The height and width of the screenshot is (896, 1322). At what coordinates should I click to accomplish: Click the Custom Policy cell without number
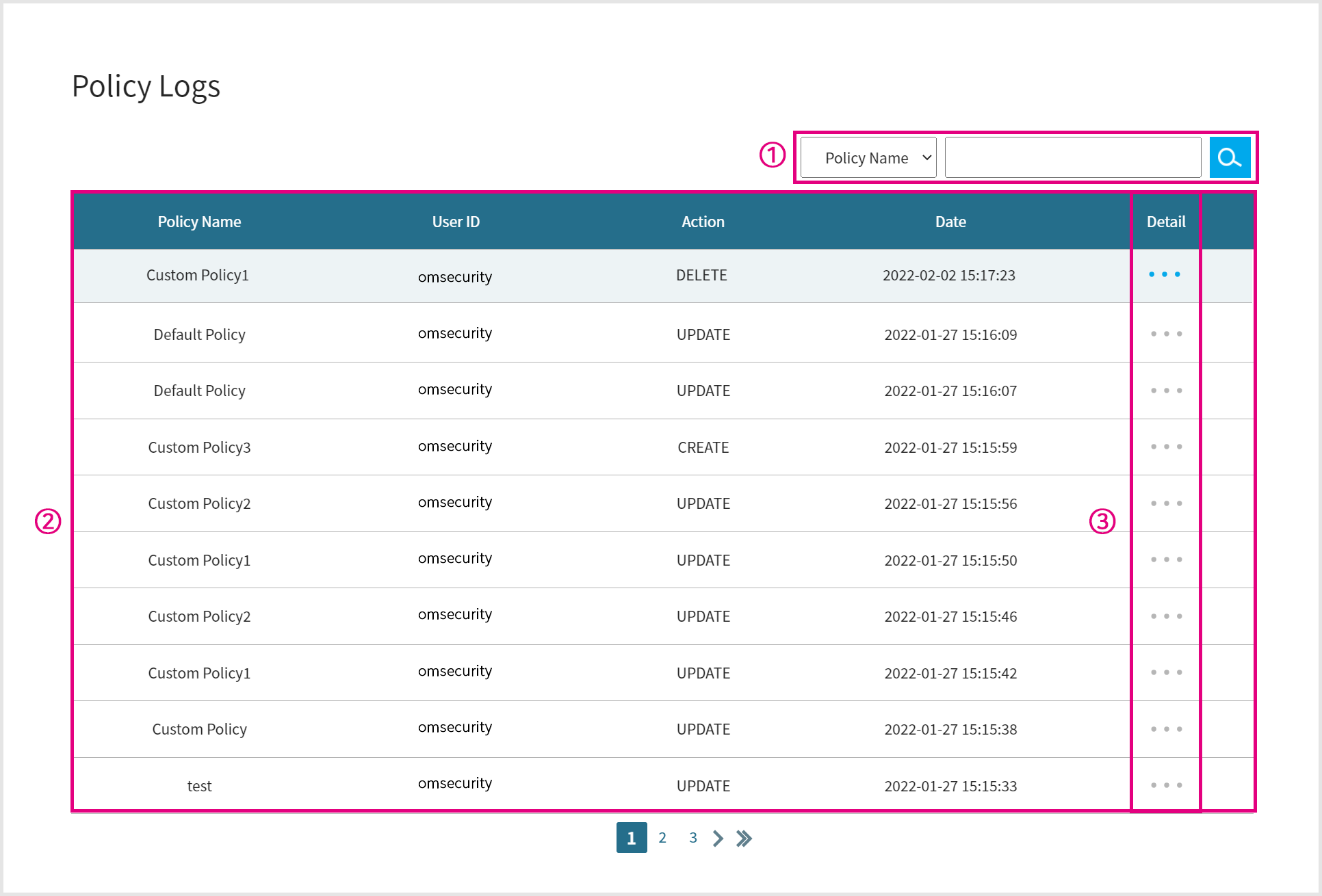coord(199,729)
